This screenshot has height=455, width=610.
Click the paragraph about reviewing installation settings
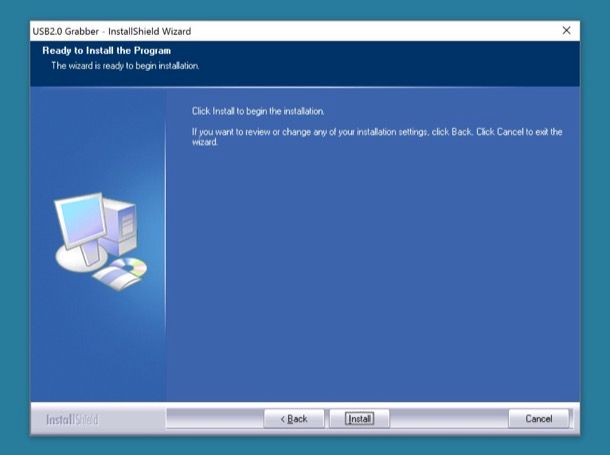click(x=377, y=137)
